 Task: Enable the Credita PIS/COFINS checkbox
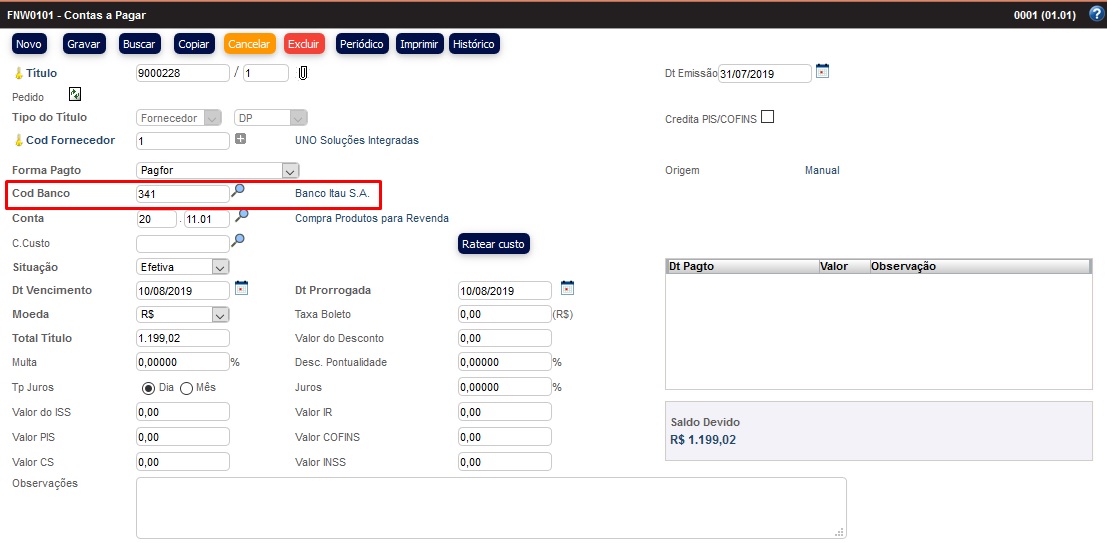767,117
